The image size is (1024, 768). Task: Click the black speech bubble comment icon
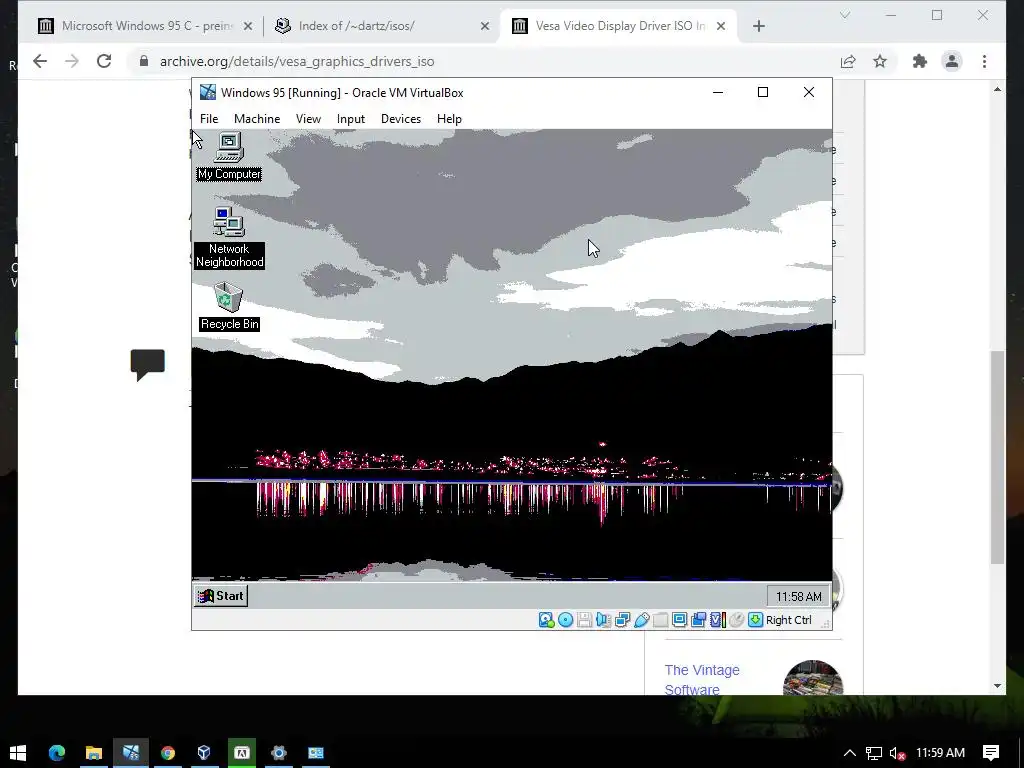148,364
